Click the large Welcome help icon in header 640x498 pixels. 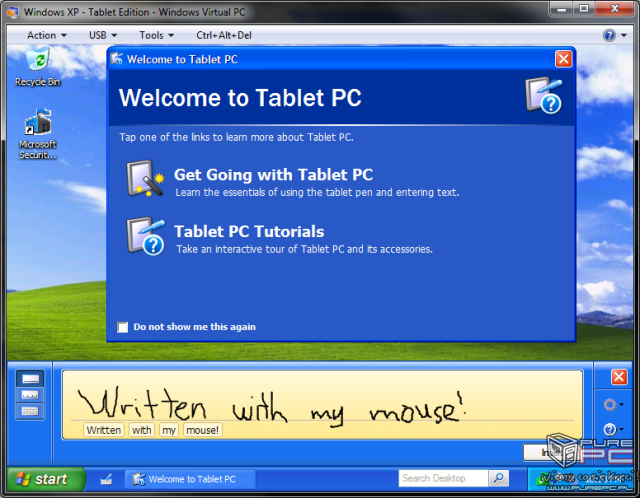pyautogui.click(x=544, y=96)
